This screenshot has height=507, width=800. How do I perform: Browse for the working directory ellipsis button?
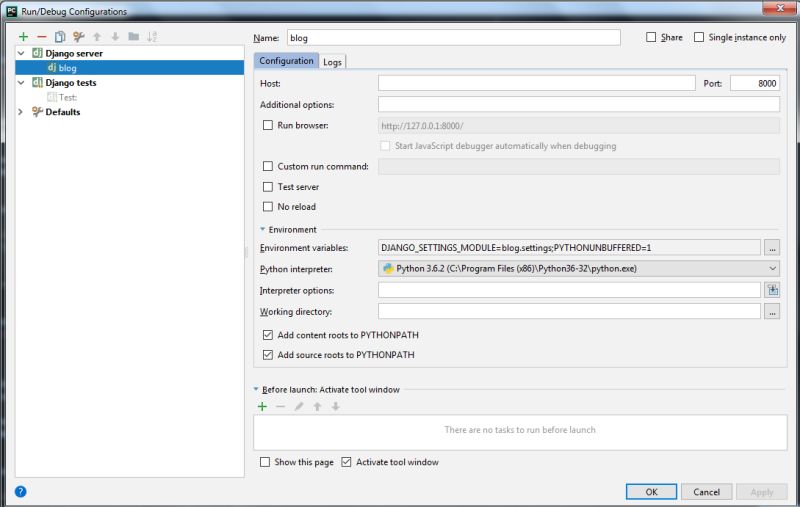tap(772, 312)
